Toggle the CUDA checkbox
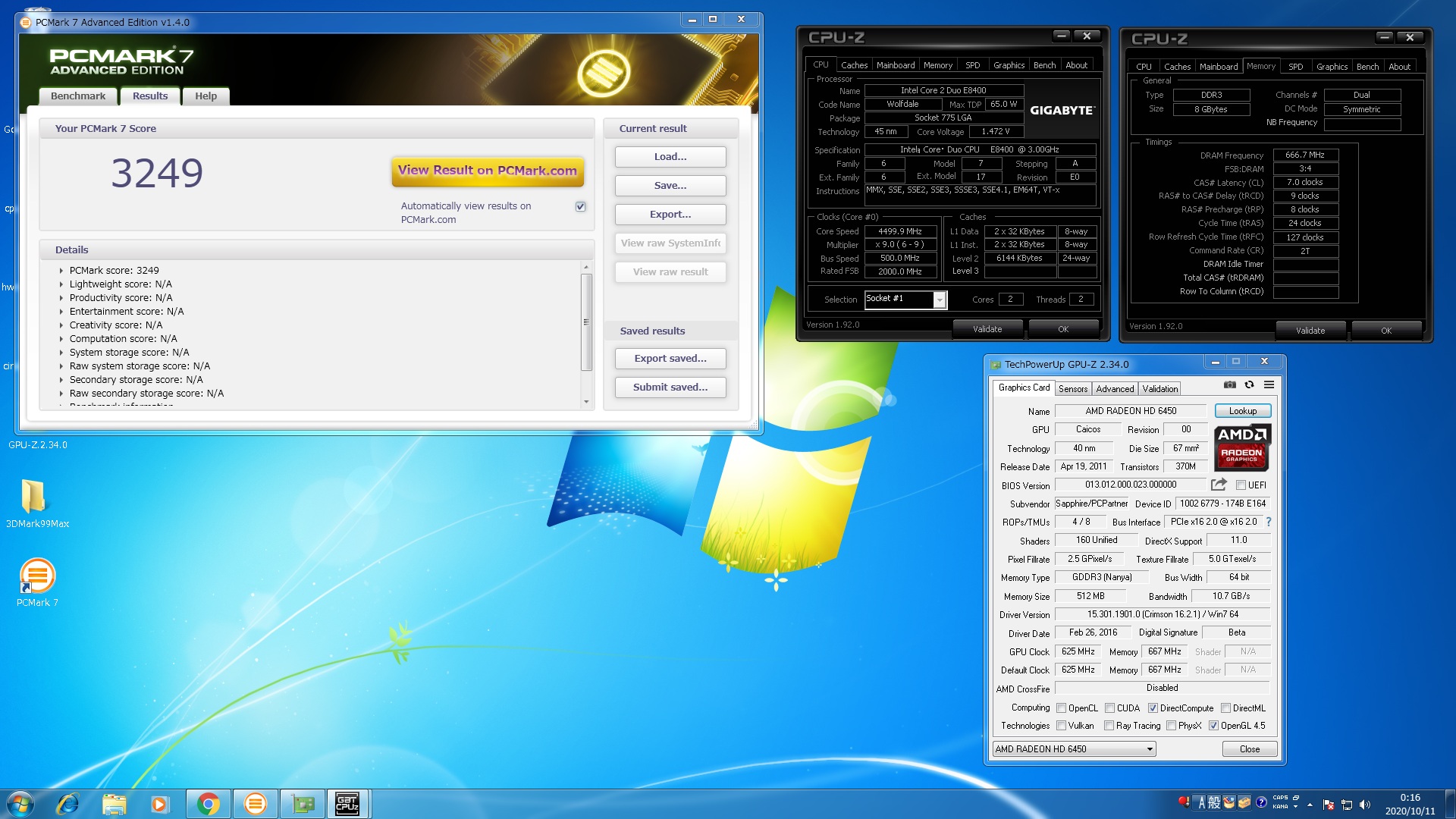 pyautogui.click(x=1109, y=708)
